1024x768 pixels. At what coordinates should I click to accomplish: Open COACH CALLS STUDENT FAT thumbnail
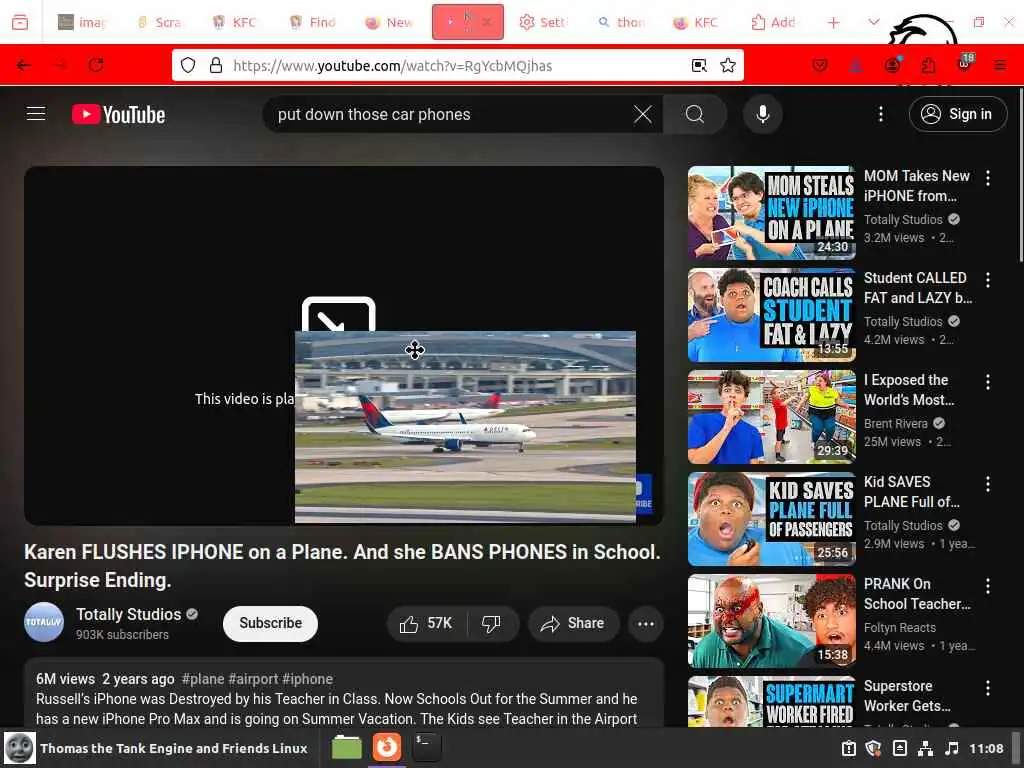pos(771,315)
